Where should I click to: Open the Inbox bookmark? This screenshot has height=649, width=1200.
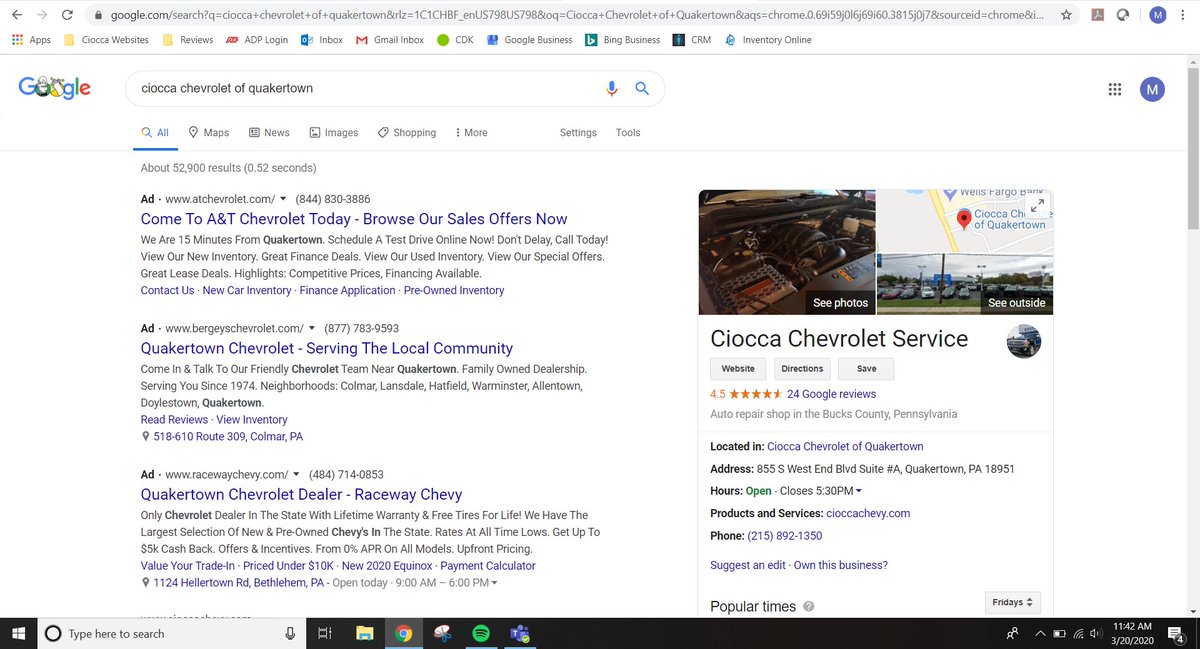pyautogui.click(x=322, y=40)
